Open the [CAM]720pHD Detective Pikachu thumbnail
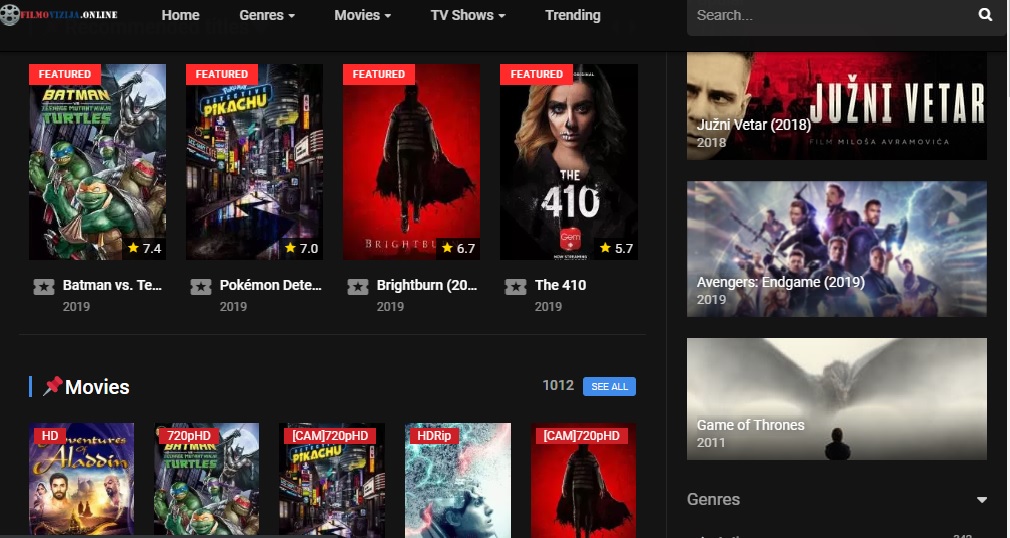Viewport: 1010px width, 538px height. point(332,479)
